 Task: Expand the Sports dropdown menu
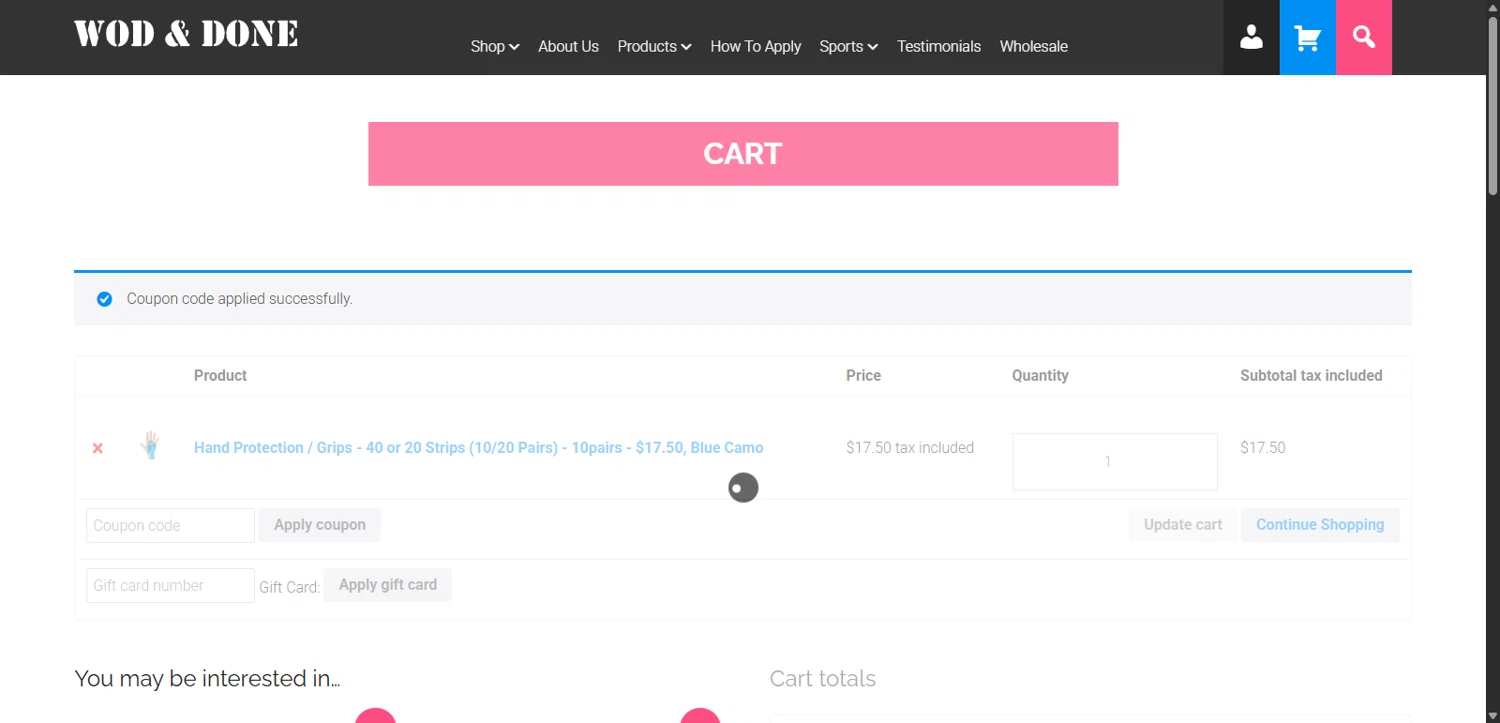point(848,46)
